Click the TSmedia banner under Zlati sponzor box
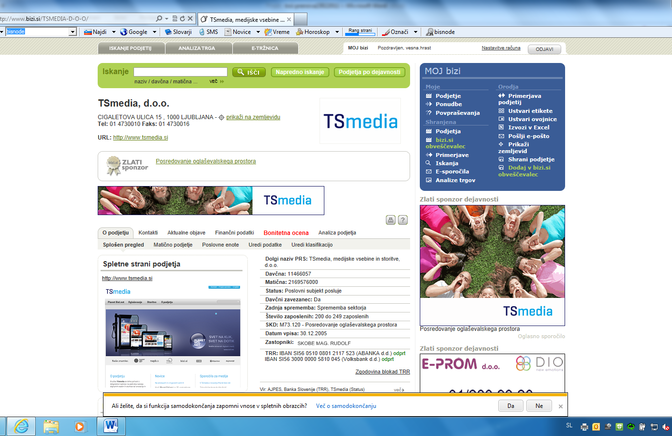 [x=211, y=200]
